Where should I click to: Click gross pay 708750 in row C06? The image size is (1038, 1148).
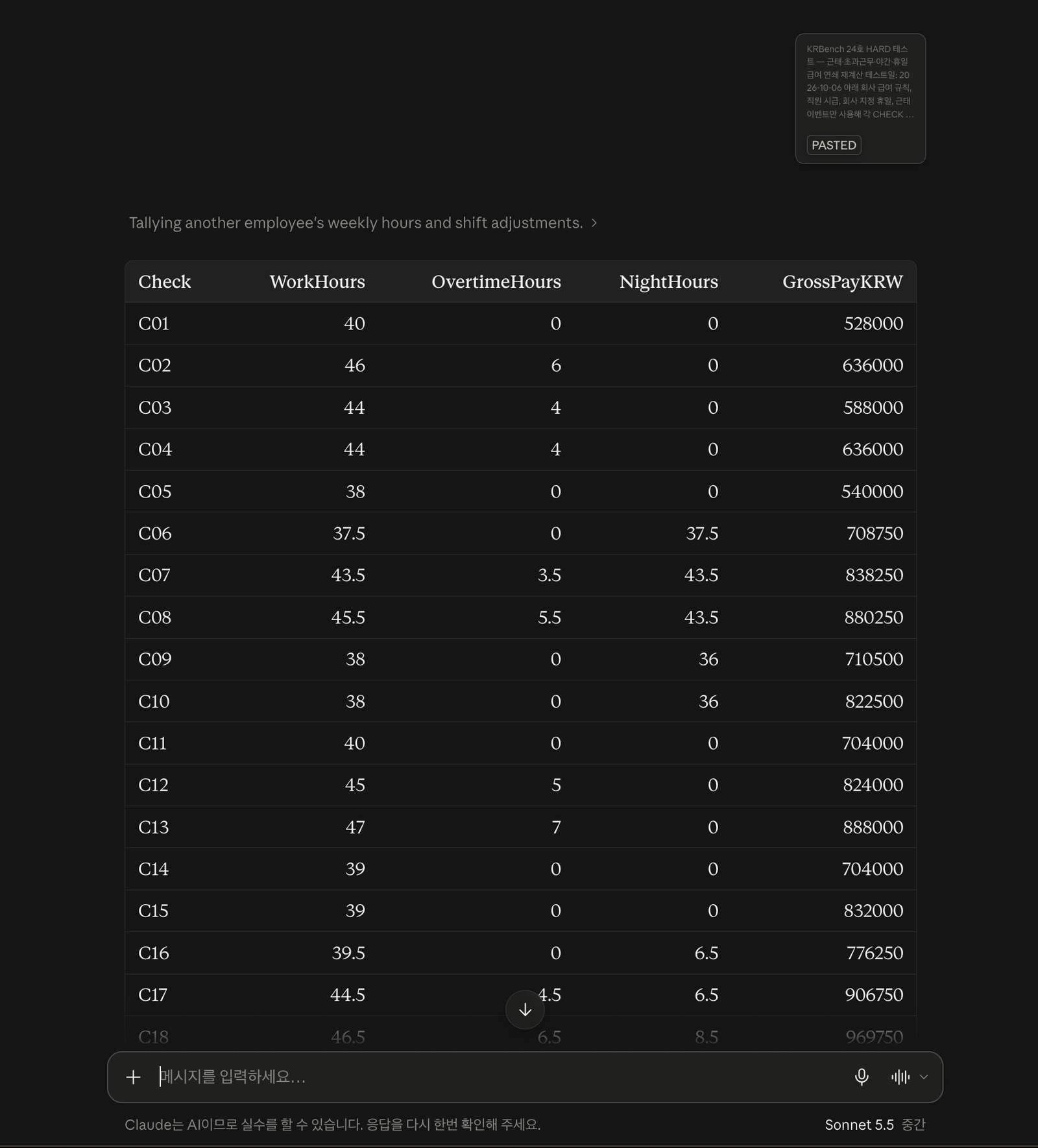tap(875, 533)
